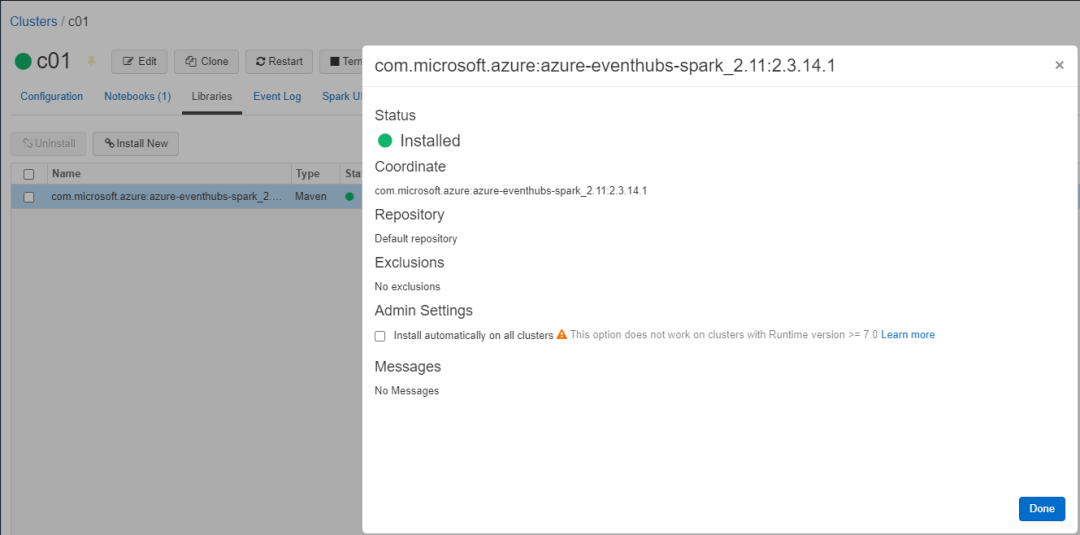Click the orange warning triangle icon
The width and height of the screenshot is (1080, 535).
pos(561,334)
